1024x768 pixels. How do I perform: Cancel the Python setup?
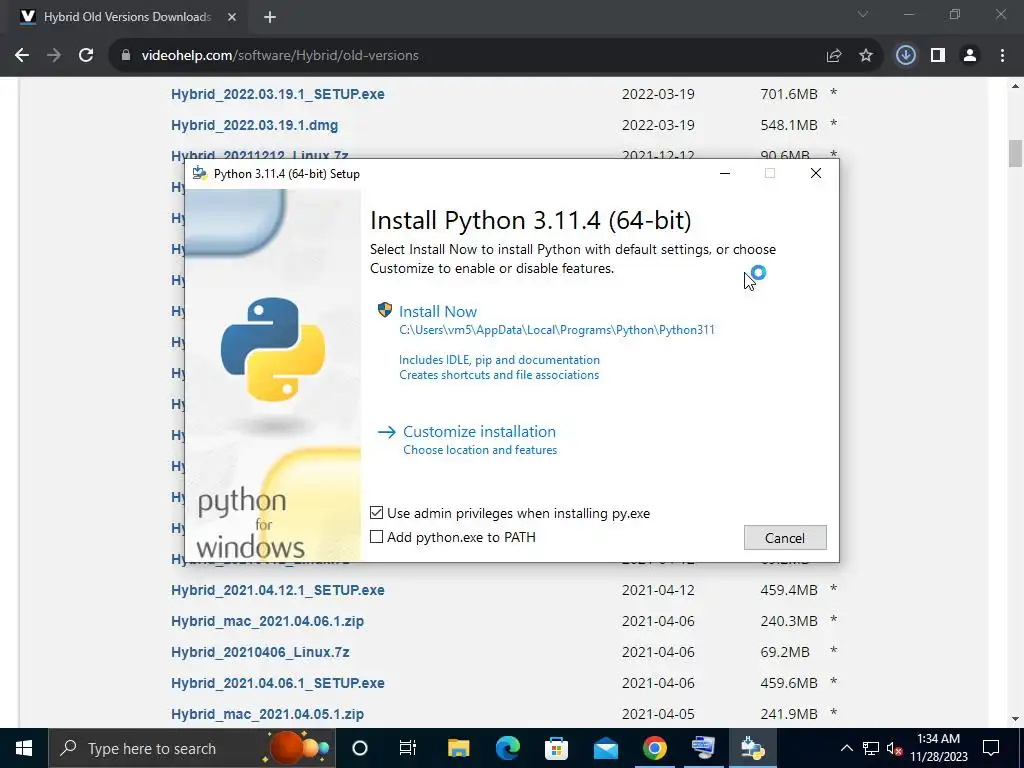point(785,537)
